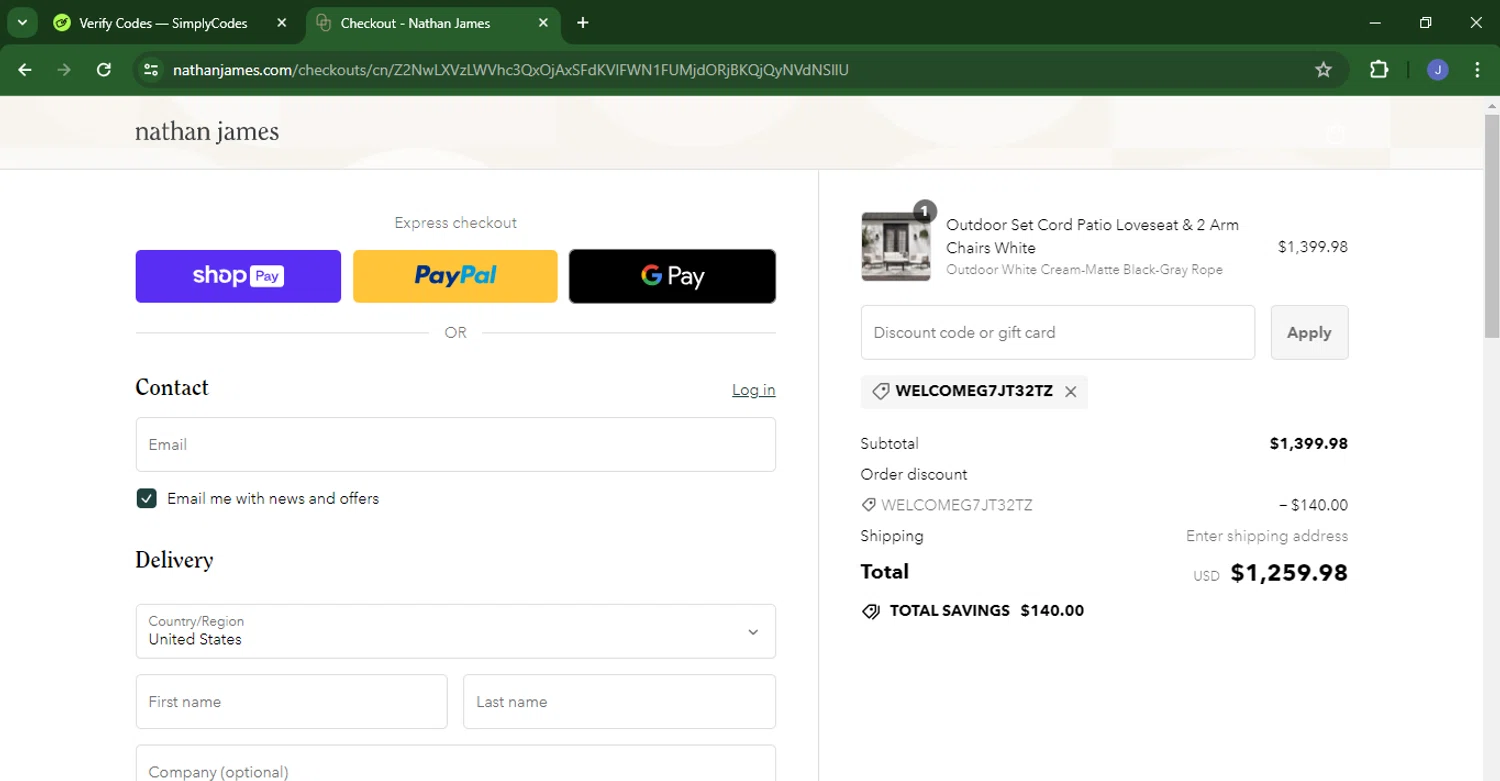The height and width of the screenshot is (781, 1500).
Task: Click the First name field
Action: [x=291, y=701]
